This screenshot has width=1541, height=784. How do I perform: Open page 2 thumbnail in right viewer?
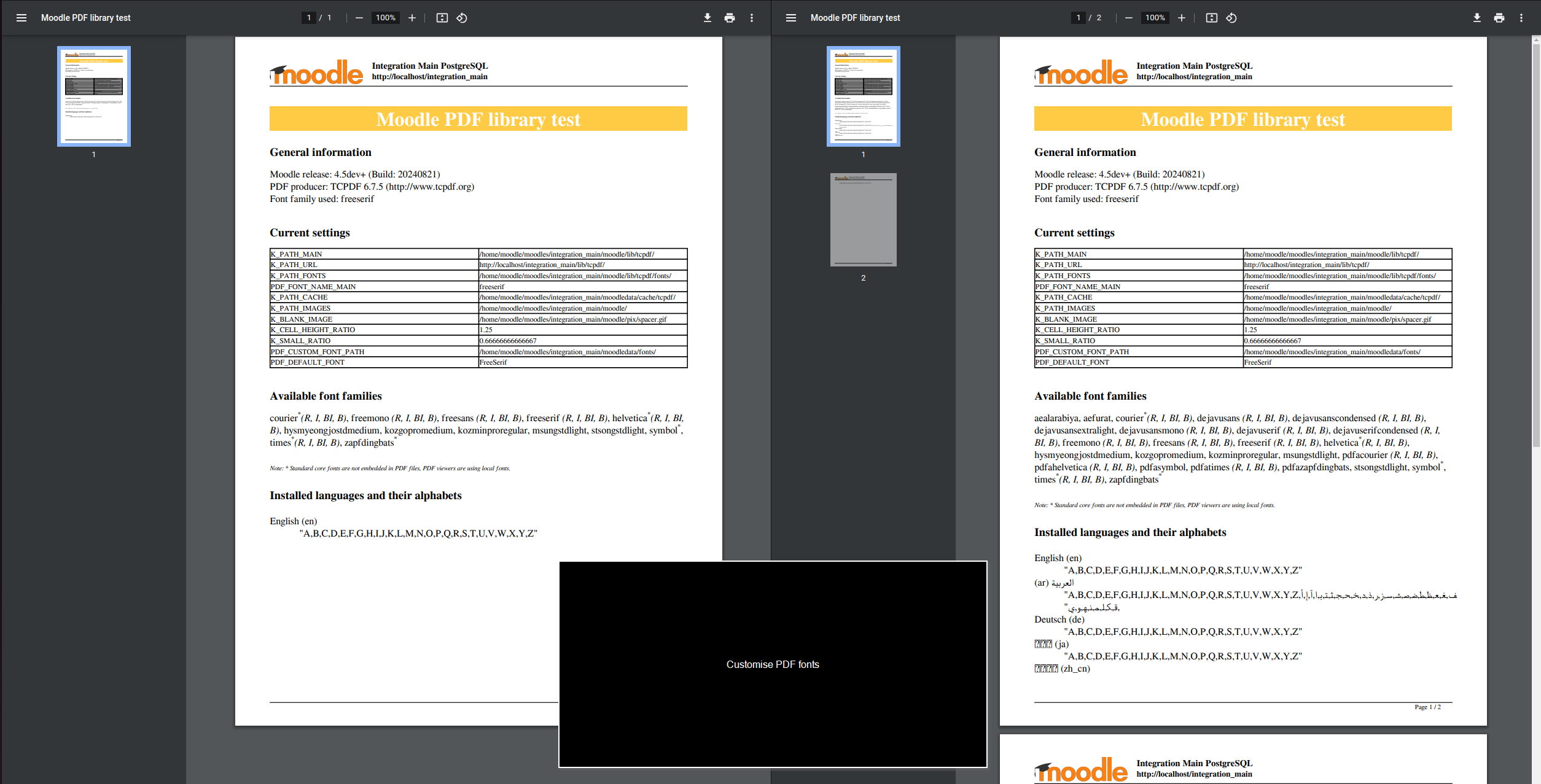[x=864, y=220]
